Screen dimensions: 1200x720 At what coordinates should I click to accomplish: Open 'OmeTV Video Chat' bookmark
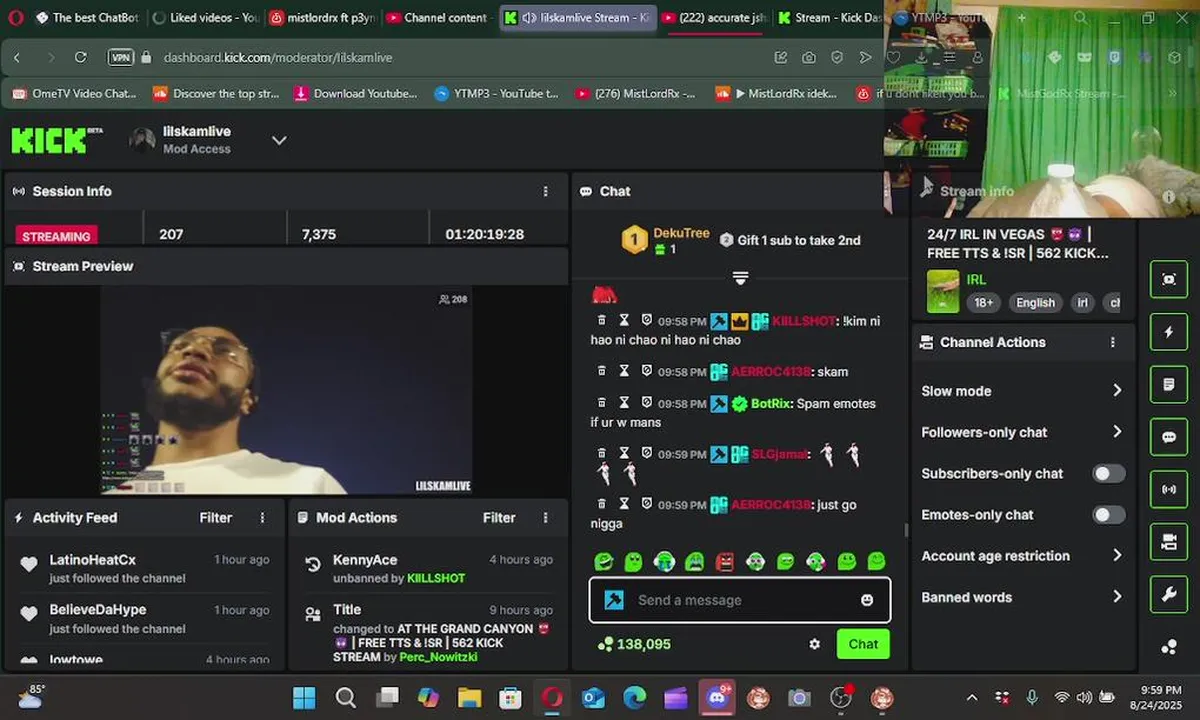pos(74,93)
